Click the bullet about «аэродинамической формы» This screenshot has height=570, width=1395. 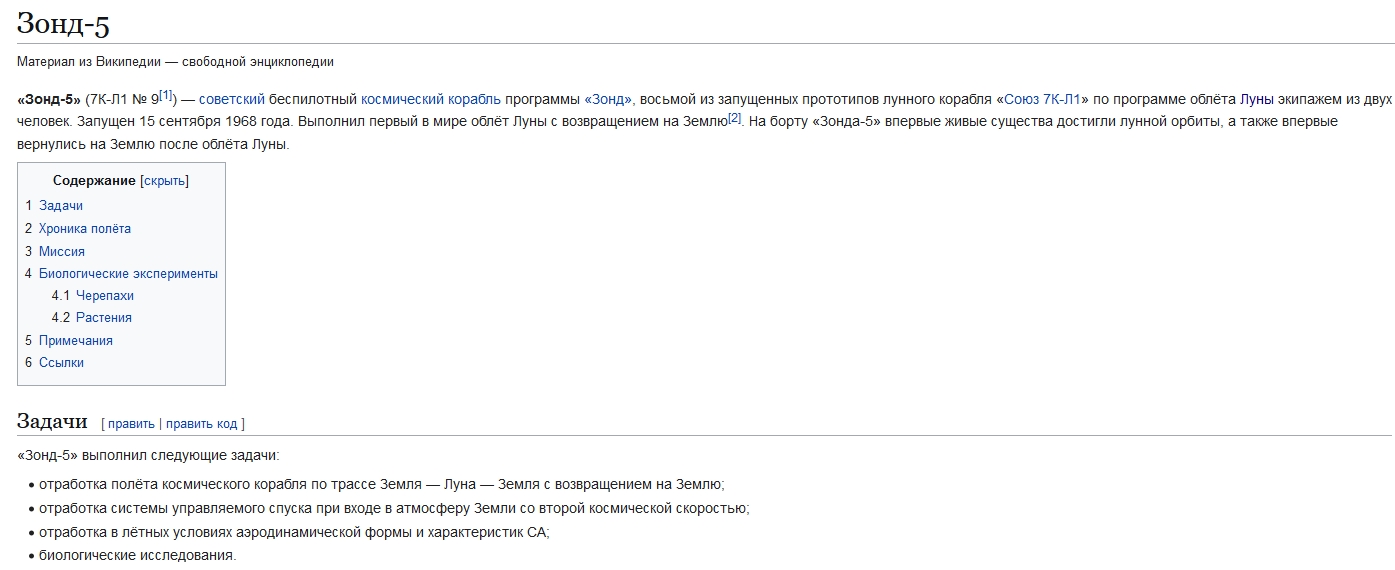[x=294, y=532]
